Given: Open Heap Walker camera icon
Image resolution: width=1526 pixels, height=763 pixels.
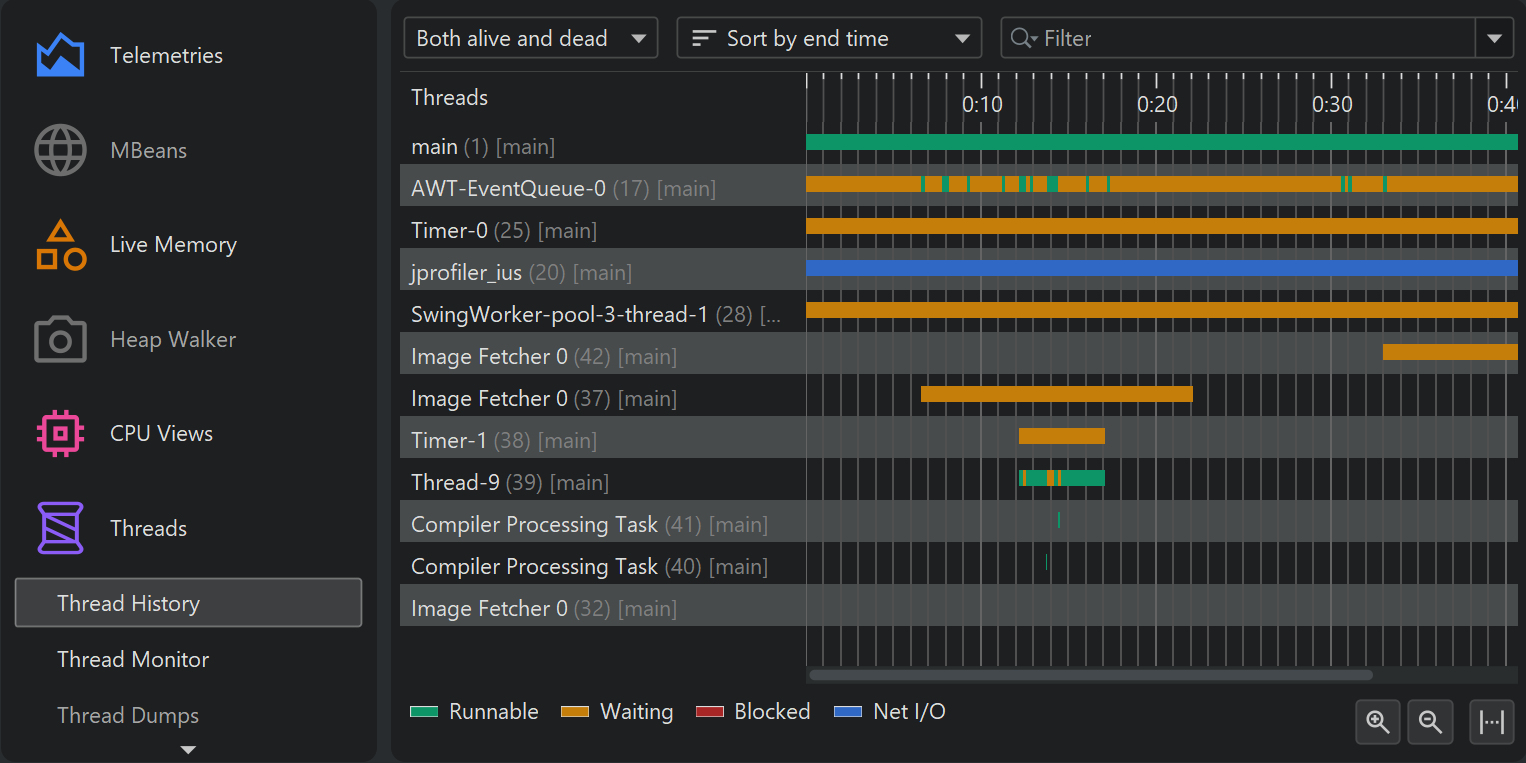Looking at the screenshot, I should click(60, 340).
